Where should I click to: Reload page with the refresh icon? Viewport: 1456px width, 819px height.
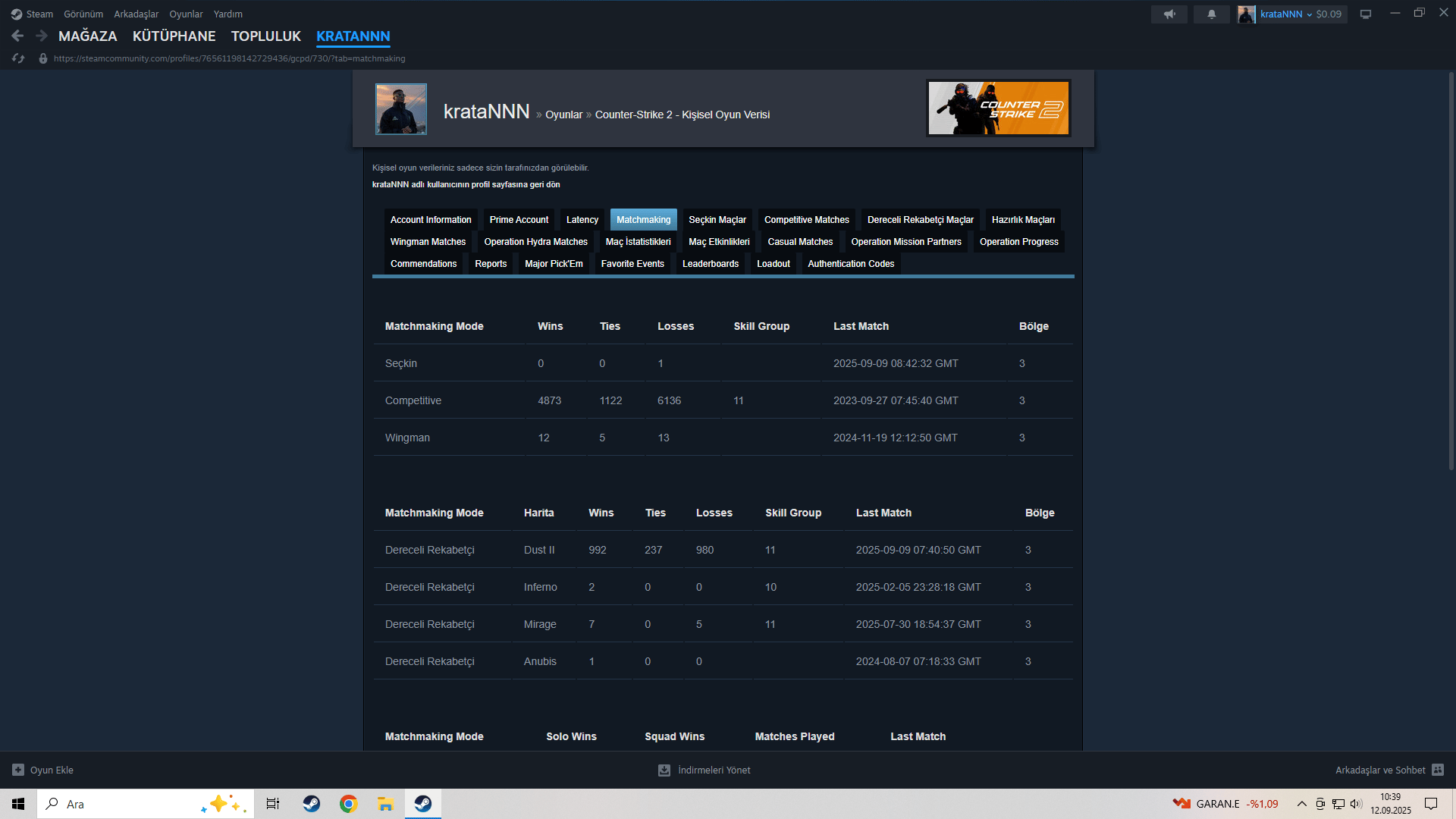coord(18,58)
